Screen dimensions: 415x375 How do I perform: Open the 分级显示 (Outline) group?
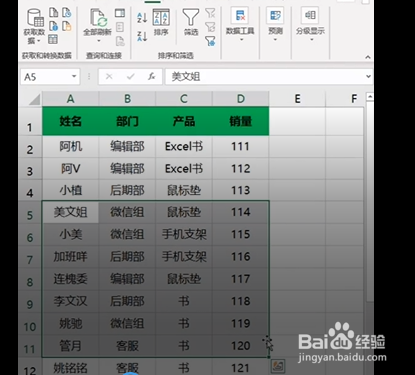[x=310, y=24]
